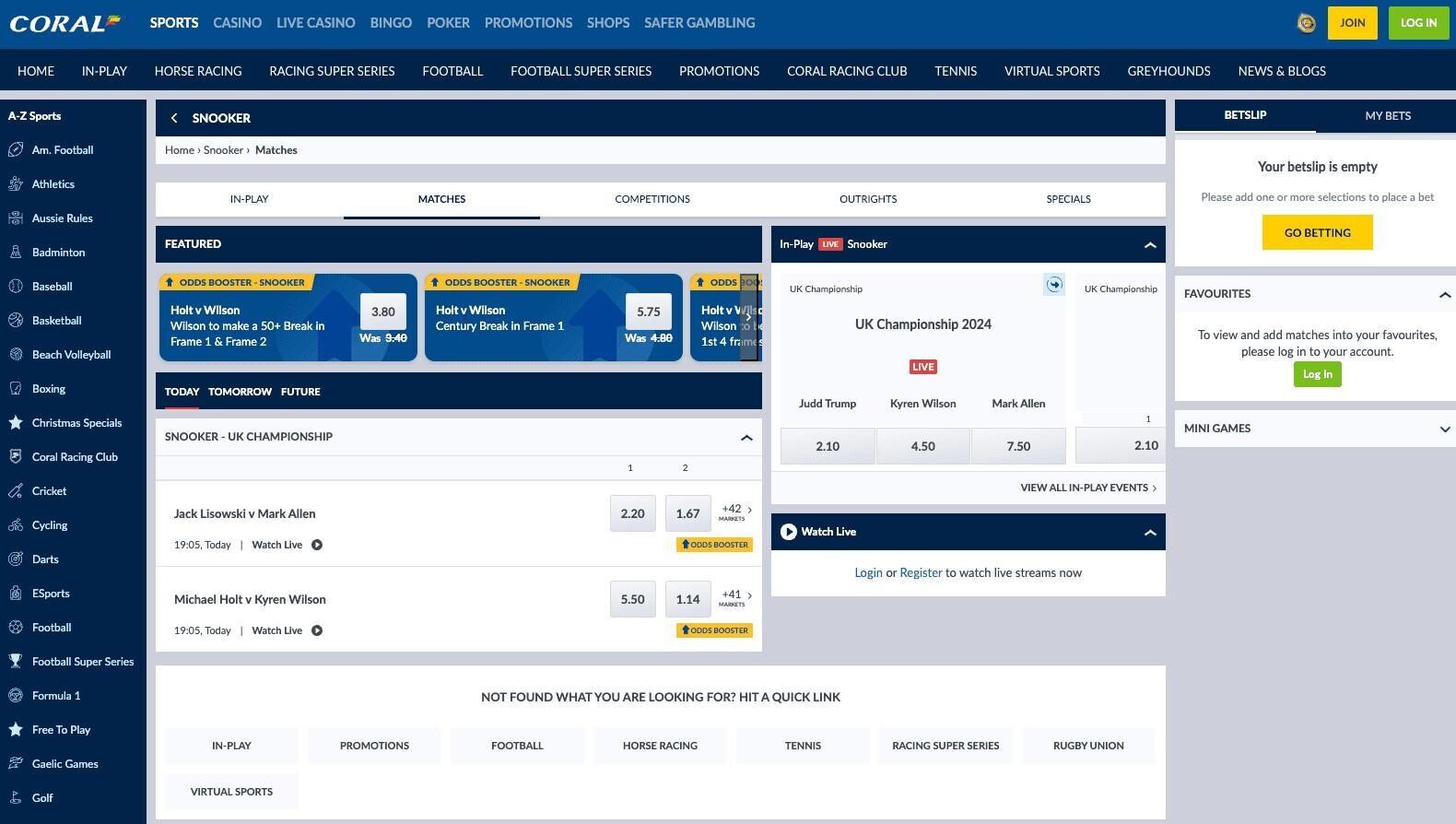Click the Darts sidebar icon

[x=16, y=559]
